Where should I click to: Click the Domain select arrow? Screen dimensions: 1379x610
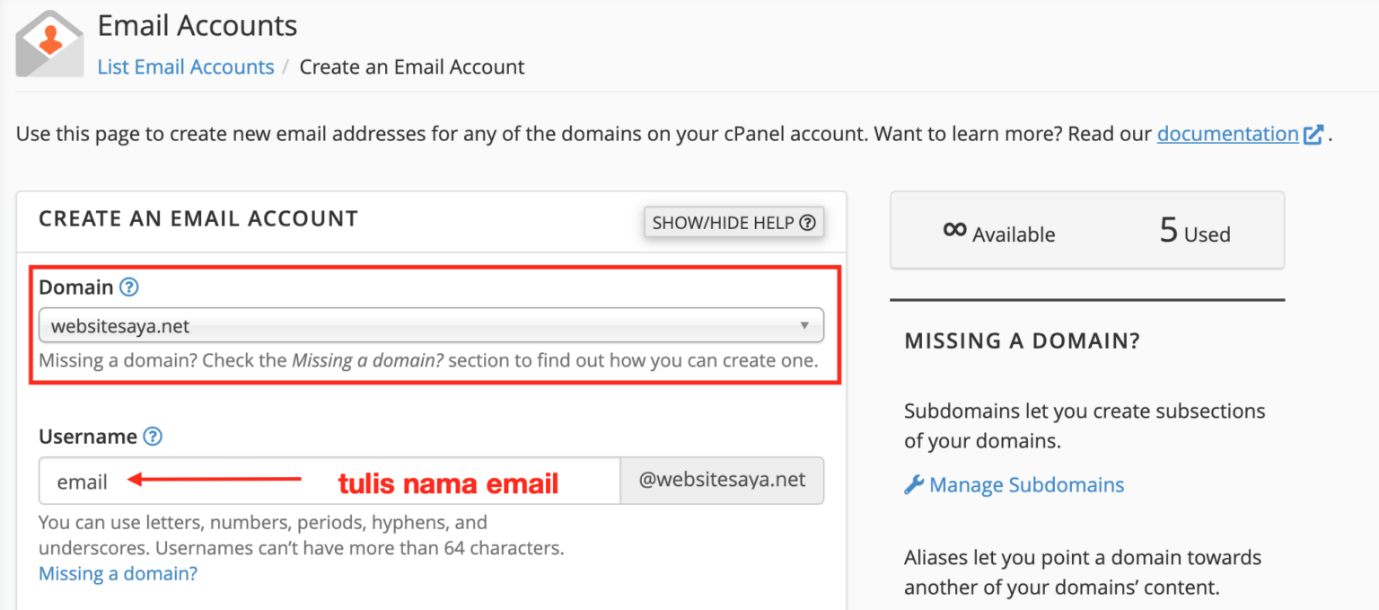[804, 326]
